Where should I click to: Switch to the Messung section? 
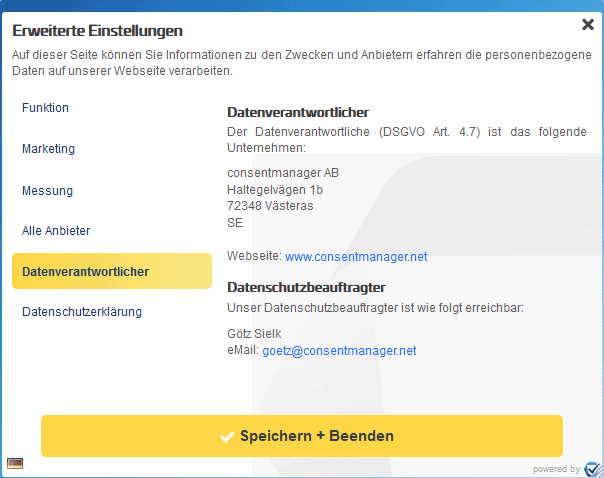pyautogui.click(x=47, y=191)
